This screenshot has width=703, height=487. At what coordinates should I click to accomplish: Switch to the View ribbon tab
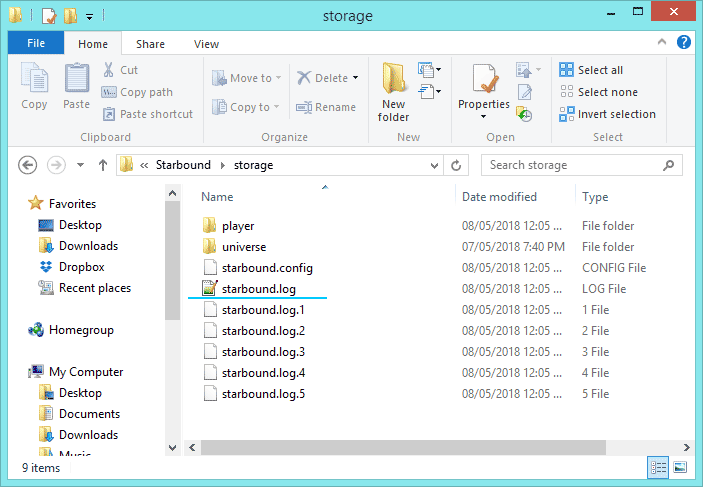(206, 44)
